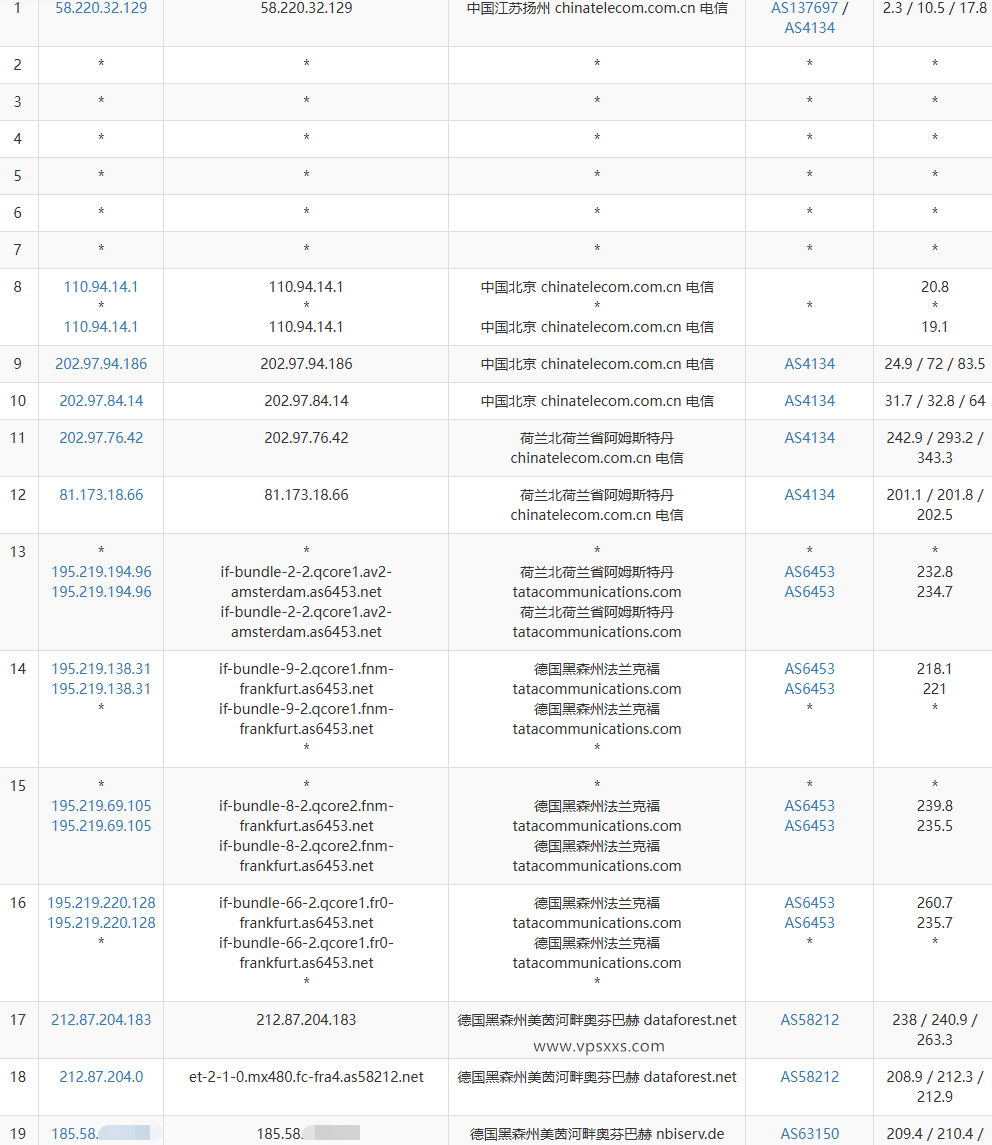Click the 81.173.18.66 IP link
Screen dimensions: 992x1145
(101, 495)
